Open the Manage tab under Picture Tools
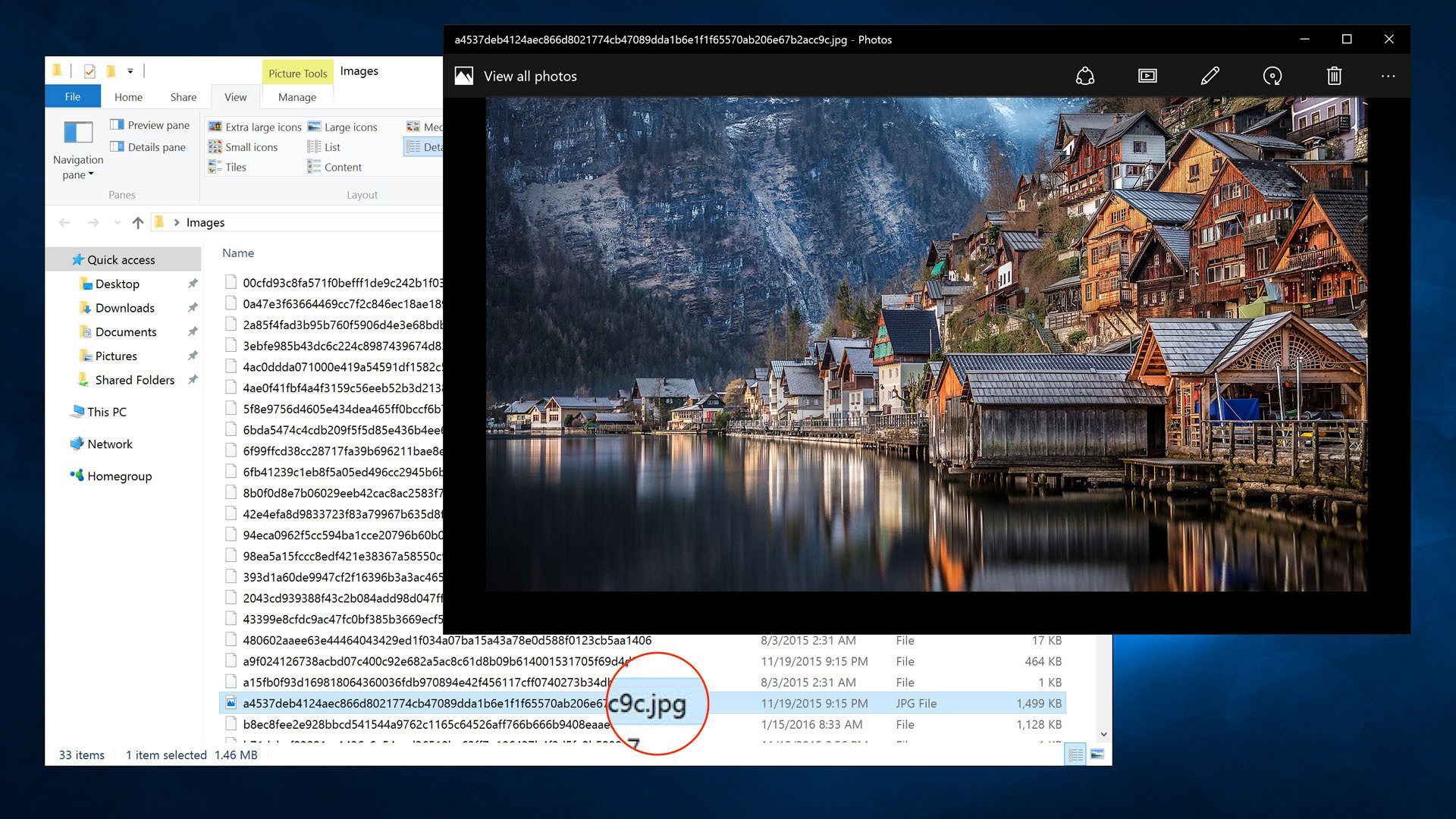 (297, 97)
